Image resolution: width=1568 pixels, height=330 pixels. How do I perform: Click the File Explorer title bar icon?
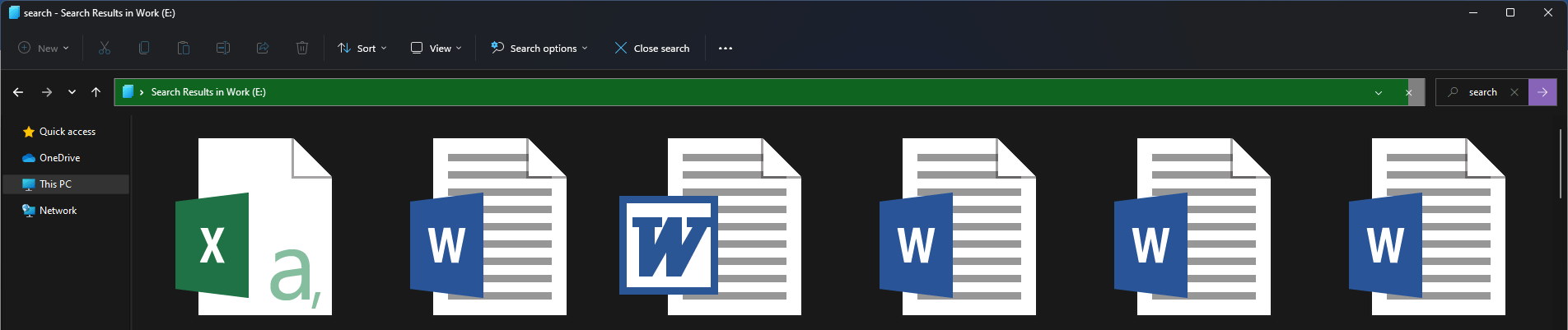pos(14,12)
